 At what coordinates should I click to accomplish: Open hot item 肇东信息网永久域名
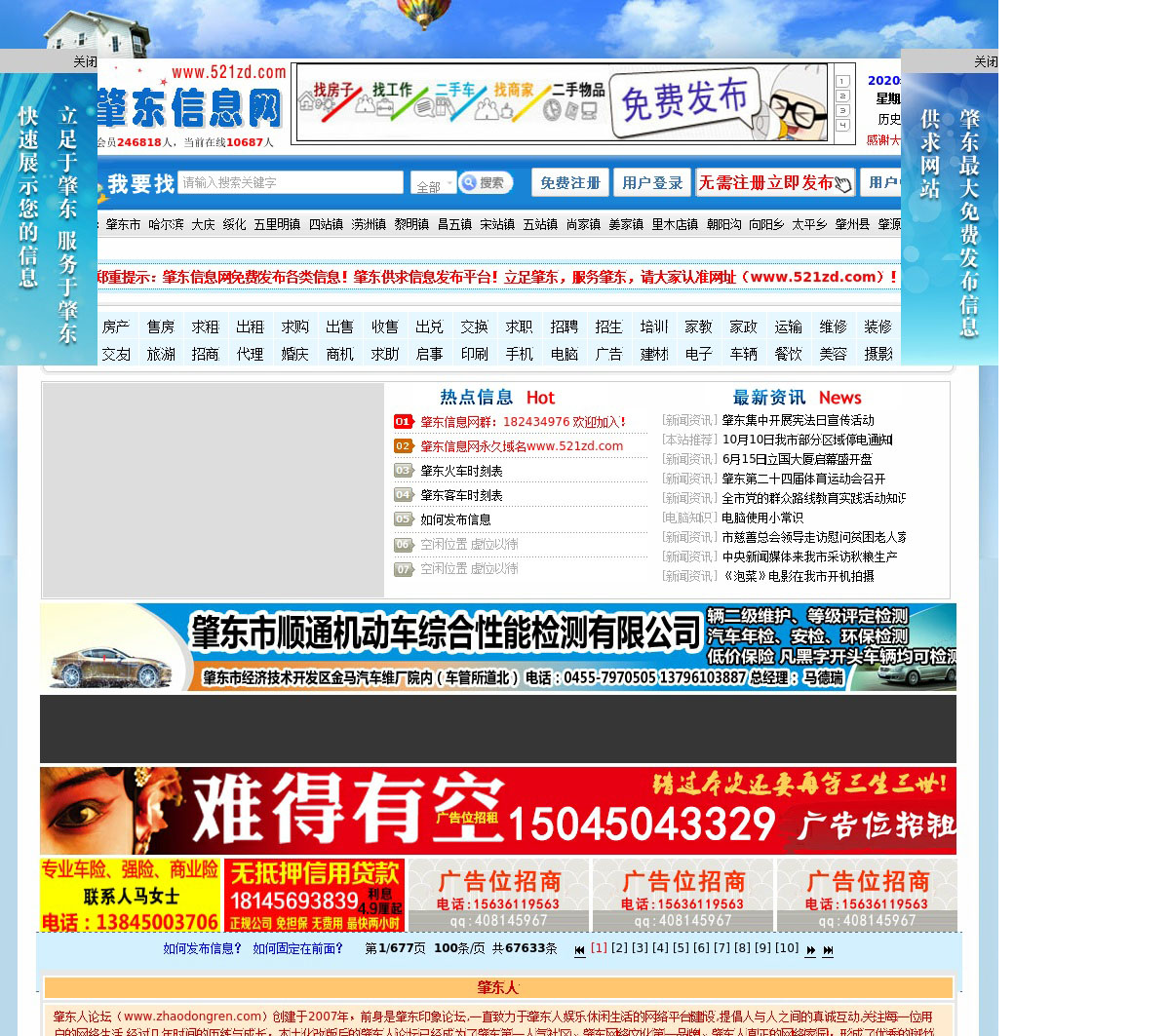[522, 446]
